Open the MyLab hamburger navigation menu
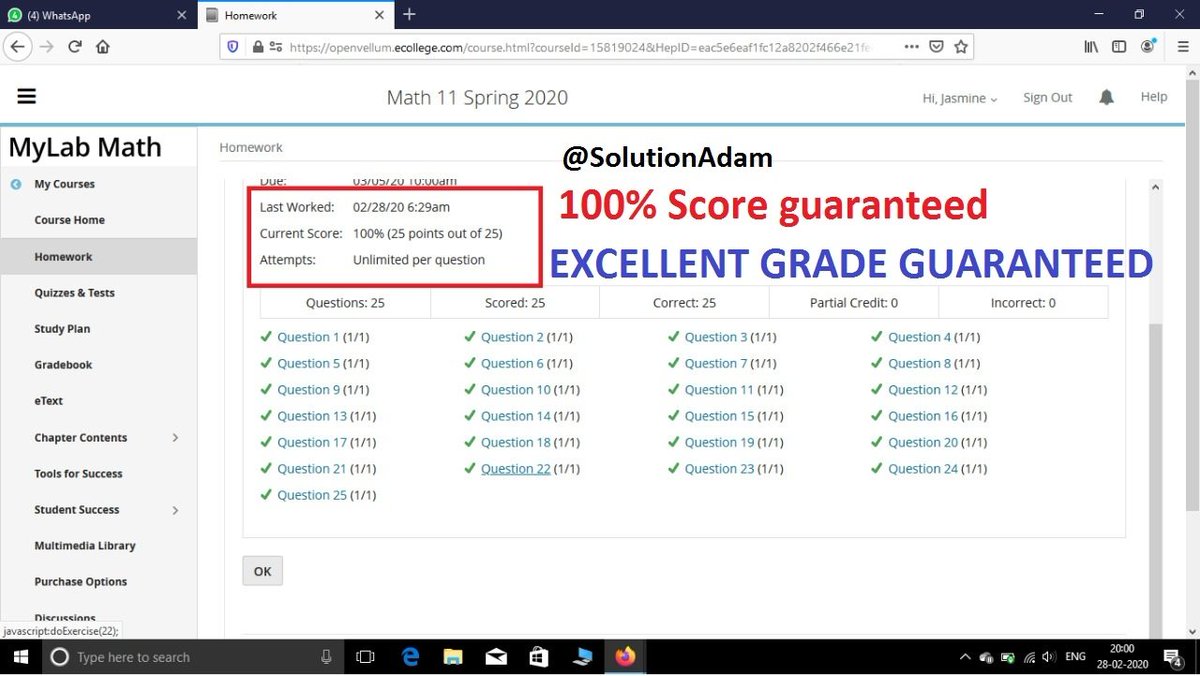This screenshot has width=1200, height=676. point(27,97)
